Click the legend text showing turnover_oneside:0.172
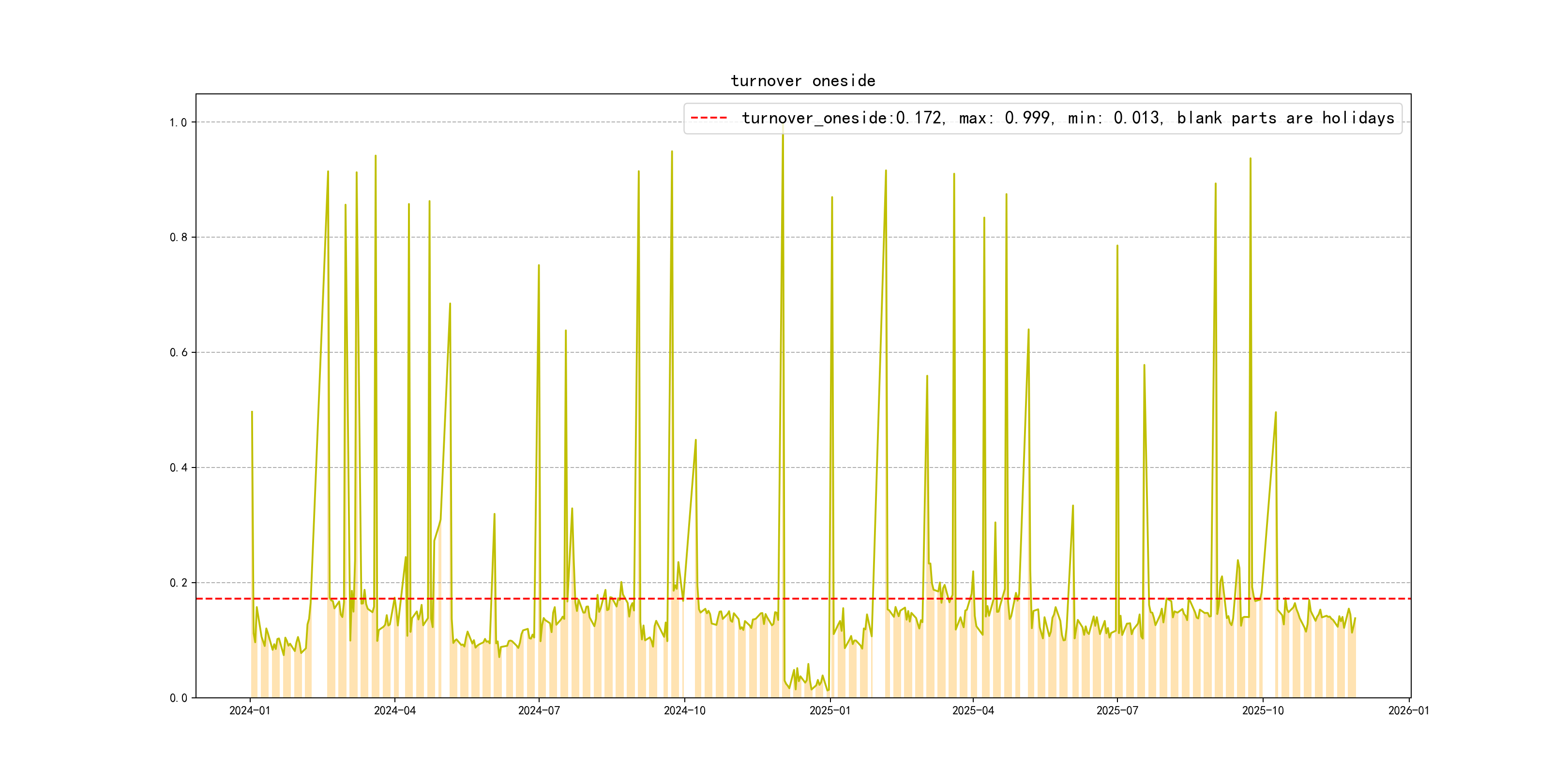Image resolution: width=1568 pixels, height=784 pixels. tap(843, 118)
